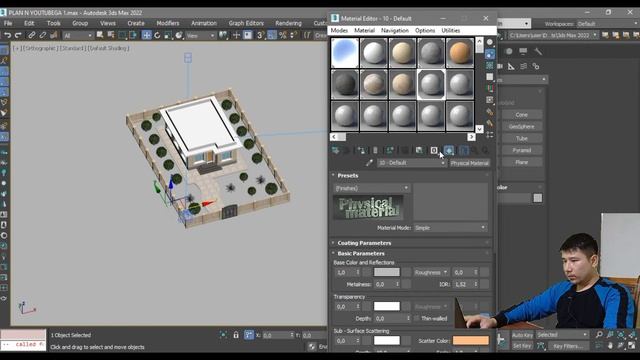Viewport: 640px width, 360px height.
Task: Open the Graph Editors menu
Action: click(x=246, y=23)
